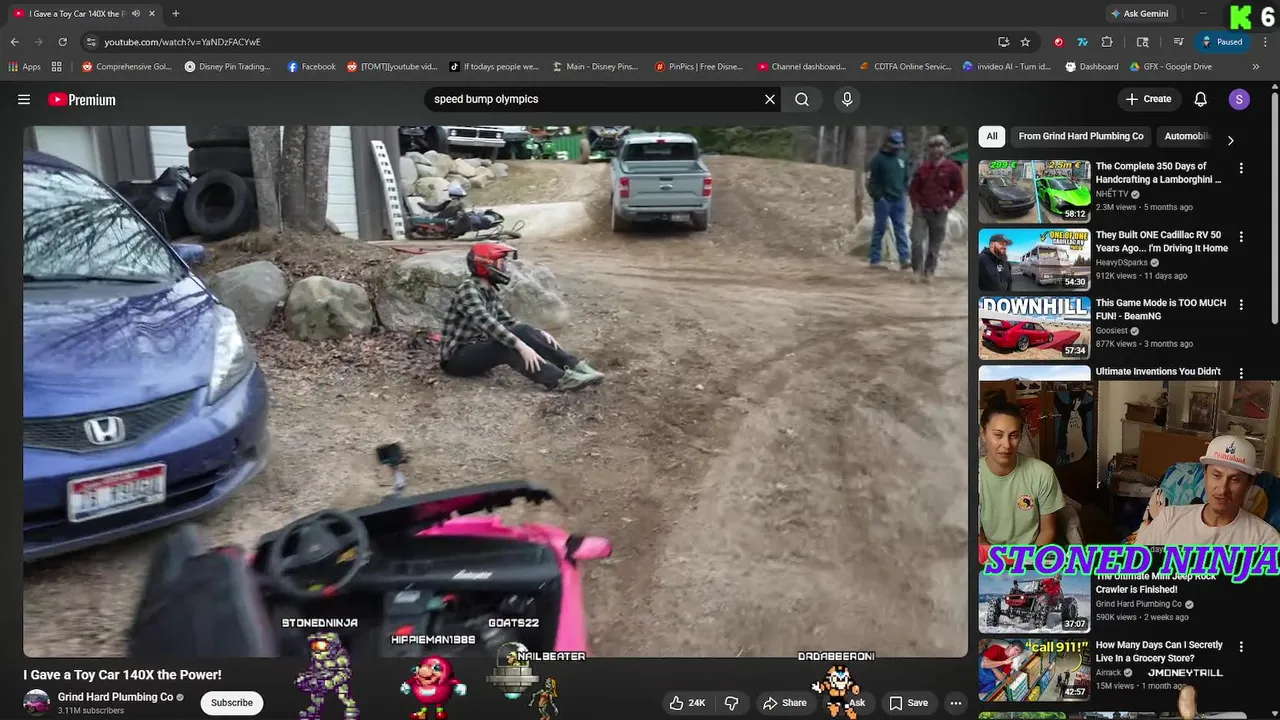Viewport: 1280px width, 720px height.
Task: Subscribe to Grind Hard Plumbing Co
Action: pos(232,703)
